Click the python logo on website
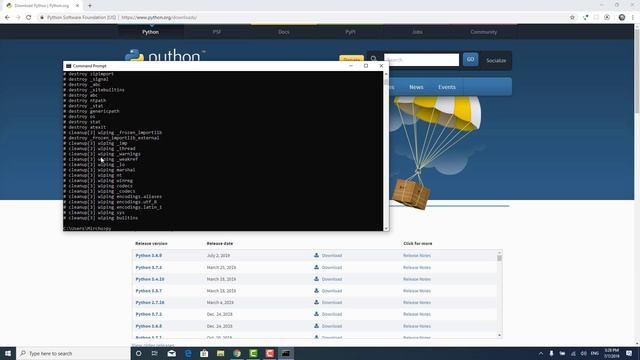 (x=165, y=56)
